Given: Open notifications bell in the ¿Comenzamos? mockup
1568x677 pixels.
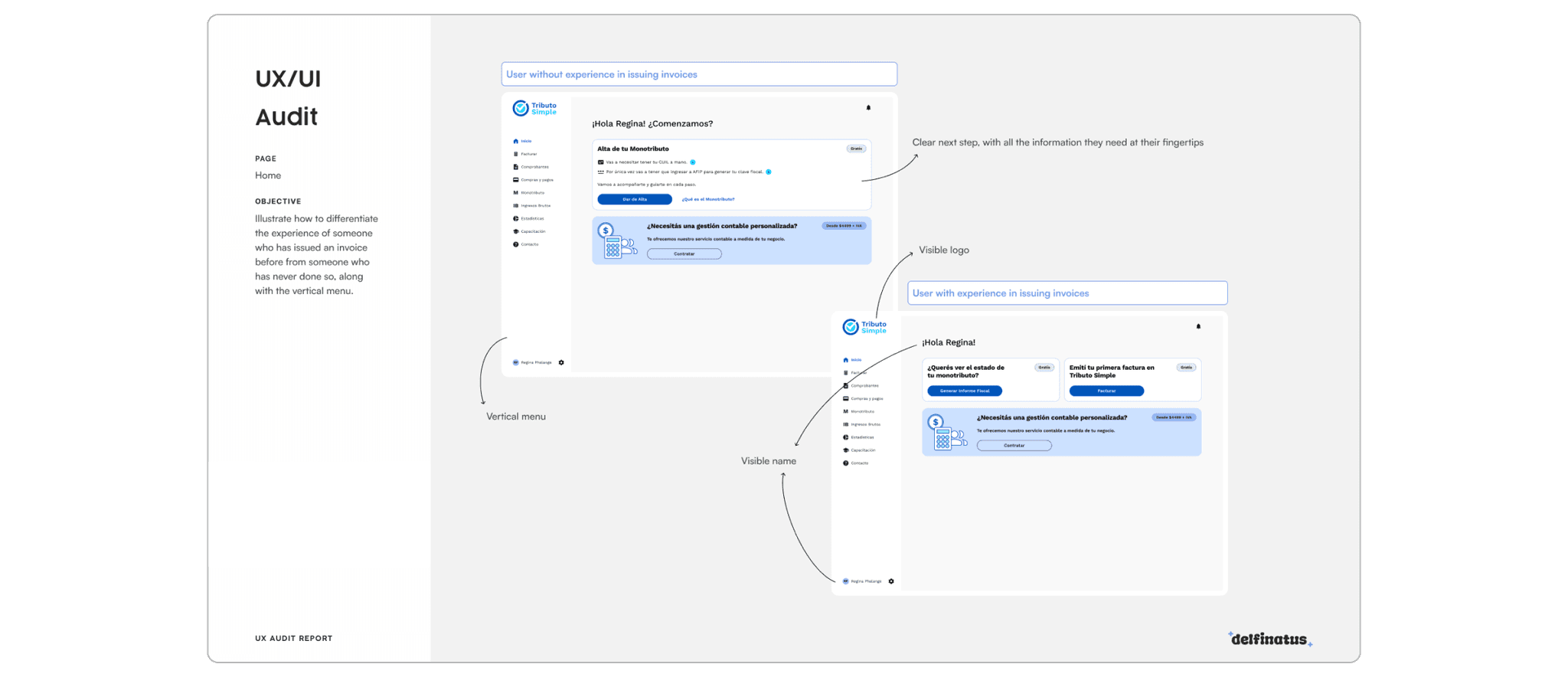Looking at the screenshot, I should [x=868, y=108].
